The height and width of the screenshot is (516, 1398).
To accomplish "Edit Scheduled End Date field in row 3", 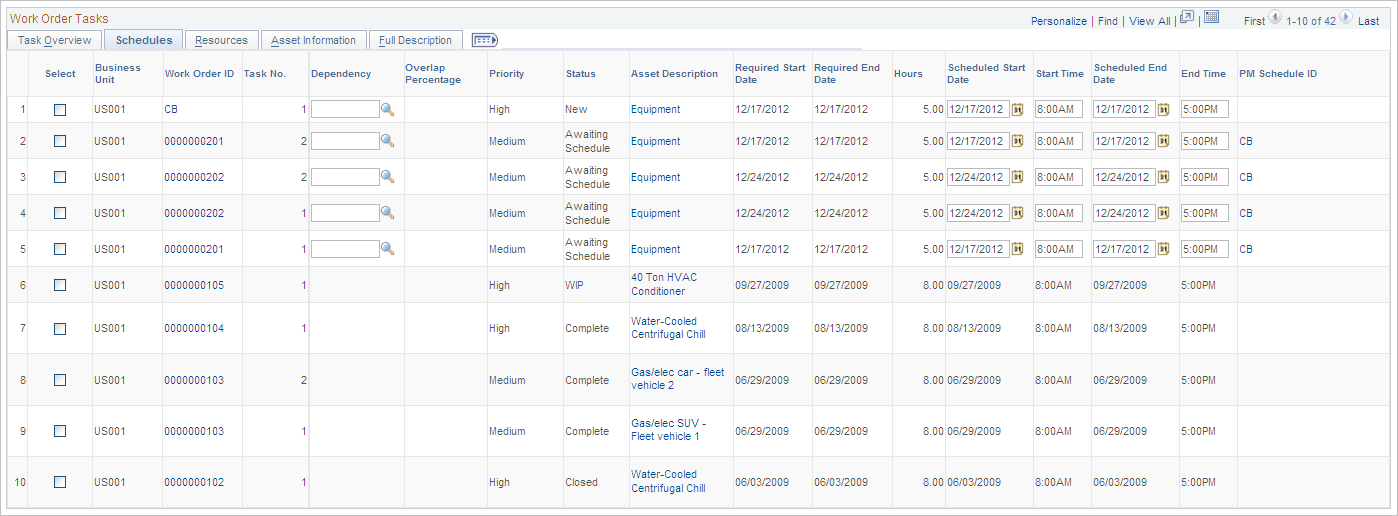I will pyautogui.click(x=1124, y=178).
